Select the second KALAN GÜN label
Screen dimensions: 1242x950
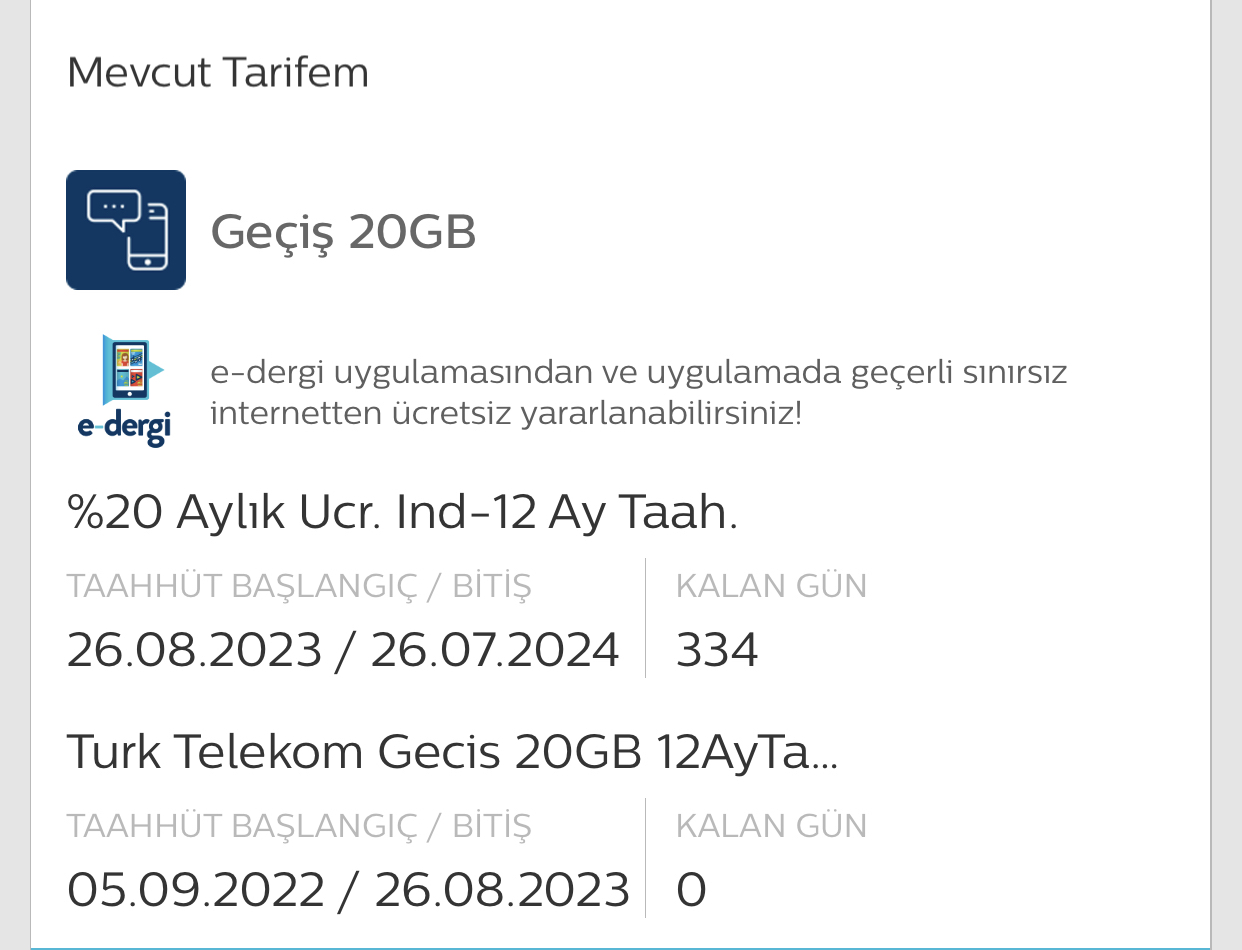tap(771, 826)
